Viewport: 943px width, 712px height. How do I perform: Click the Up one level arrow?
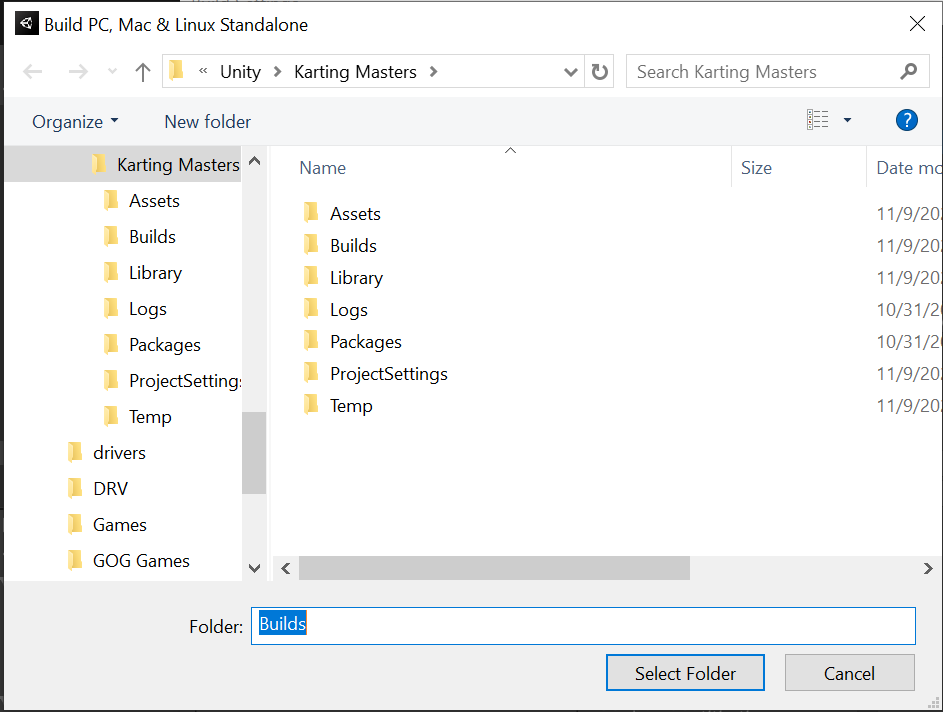click(143, 72)
